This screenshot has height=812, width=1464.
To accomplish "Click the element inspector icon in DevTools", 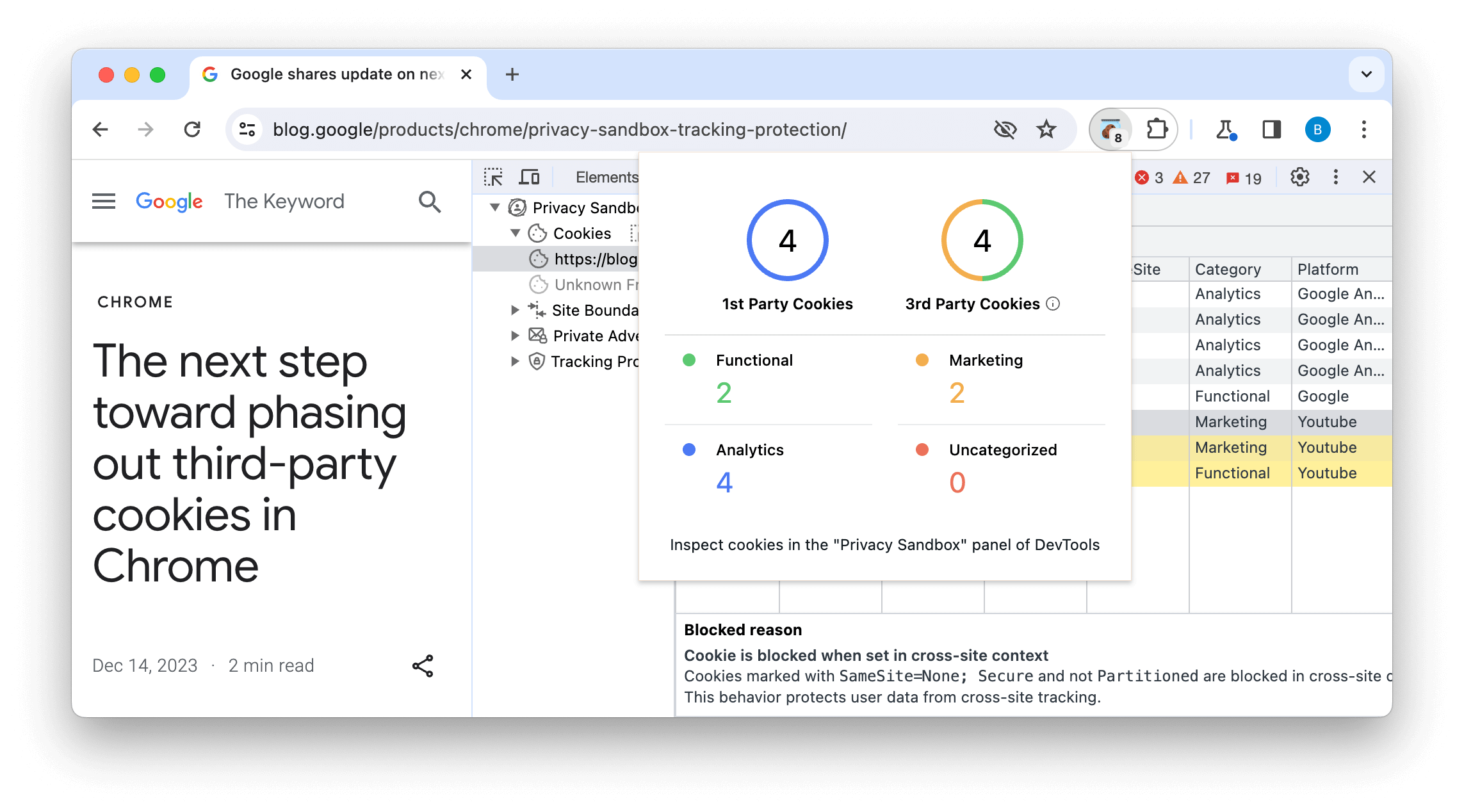I will [493, 176].
